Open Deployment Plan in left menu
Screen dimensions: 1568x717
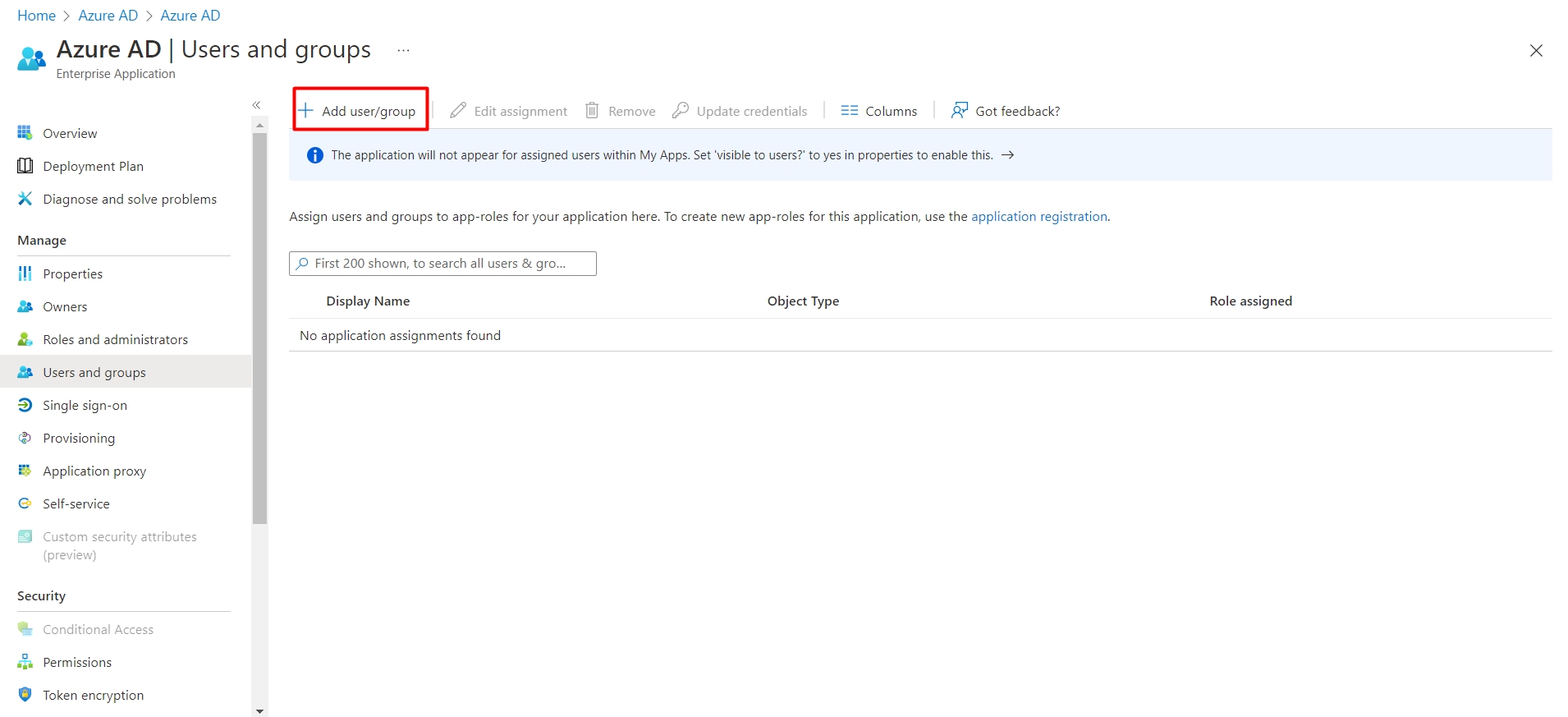click(93, 166)
